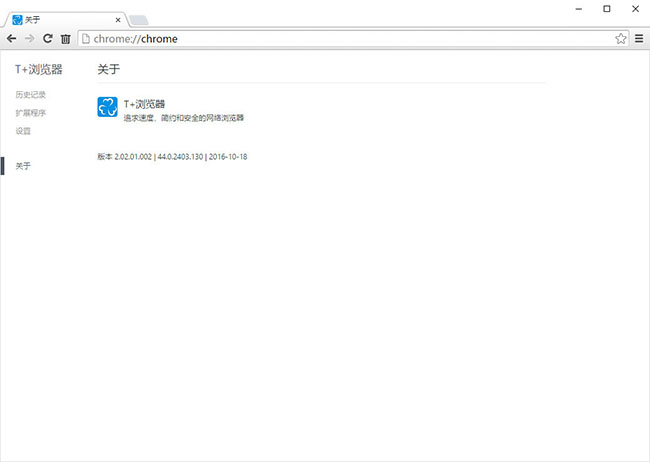Click version number 2.02.01.002
This screenshot has width=650, height=462.
coord(133,157)
